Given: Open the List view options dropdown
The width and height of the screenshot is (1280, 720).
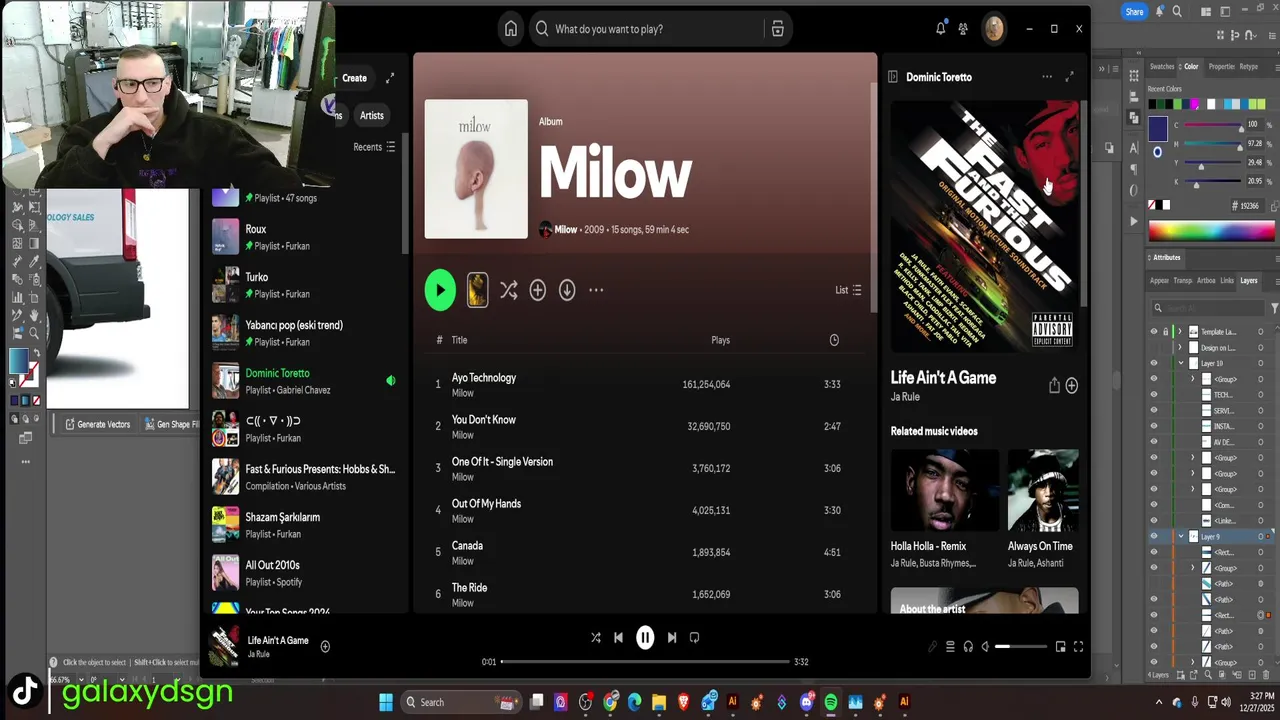Looking at the screenshot, I should [x=848, y=290].
